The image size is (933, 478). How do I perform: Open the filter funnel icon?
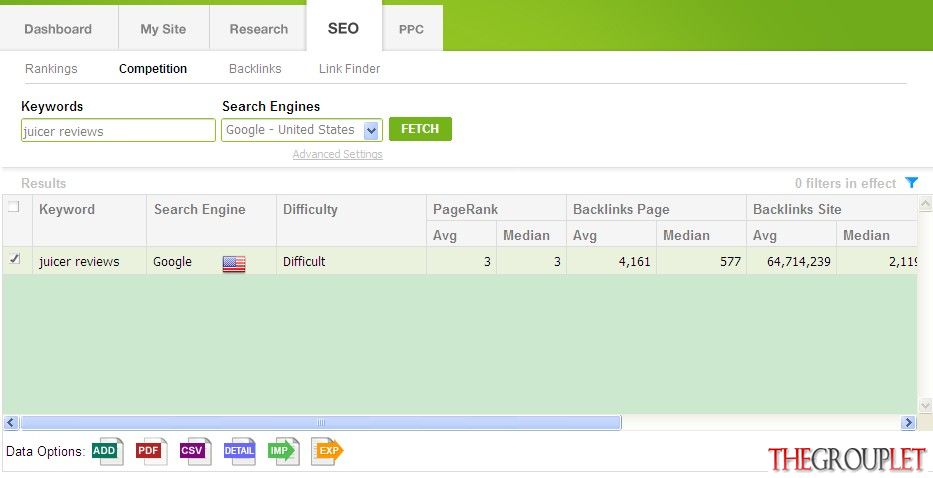(911, 183)
